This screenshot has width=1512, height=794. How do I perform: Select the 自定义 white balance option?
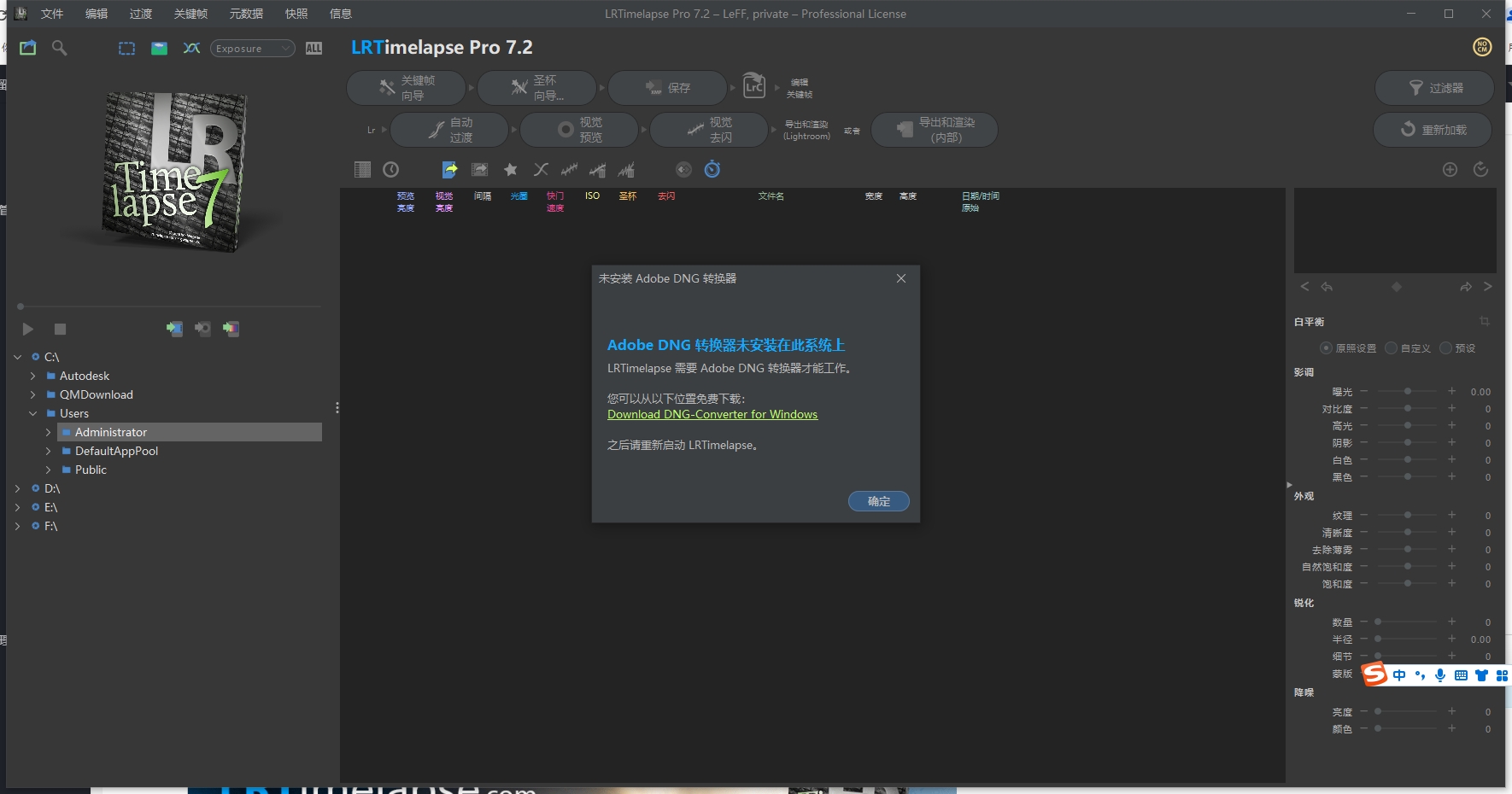(1392, 348)
